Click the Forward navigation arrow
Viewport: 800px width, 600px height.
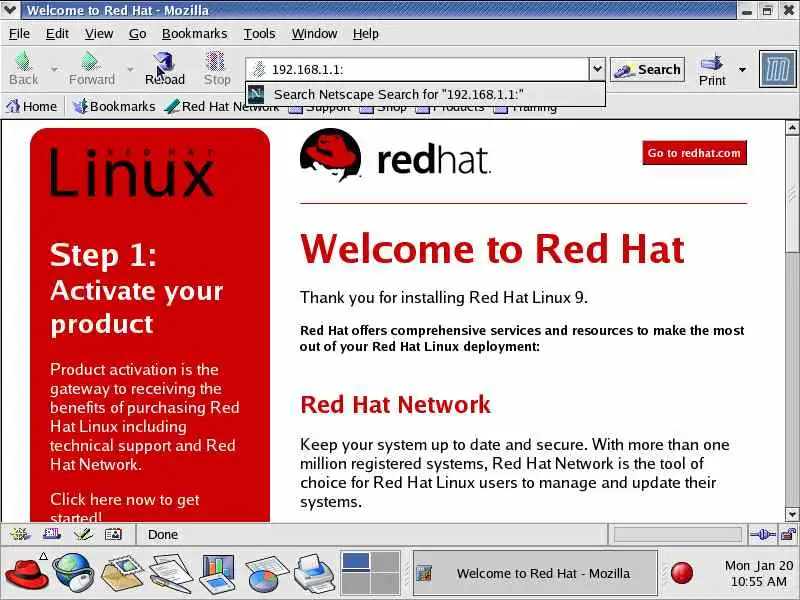(91, 68)
